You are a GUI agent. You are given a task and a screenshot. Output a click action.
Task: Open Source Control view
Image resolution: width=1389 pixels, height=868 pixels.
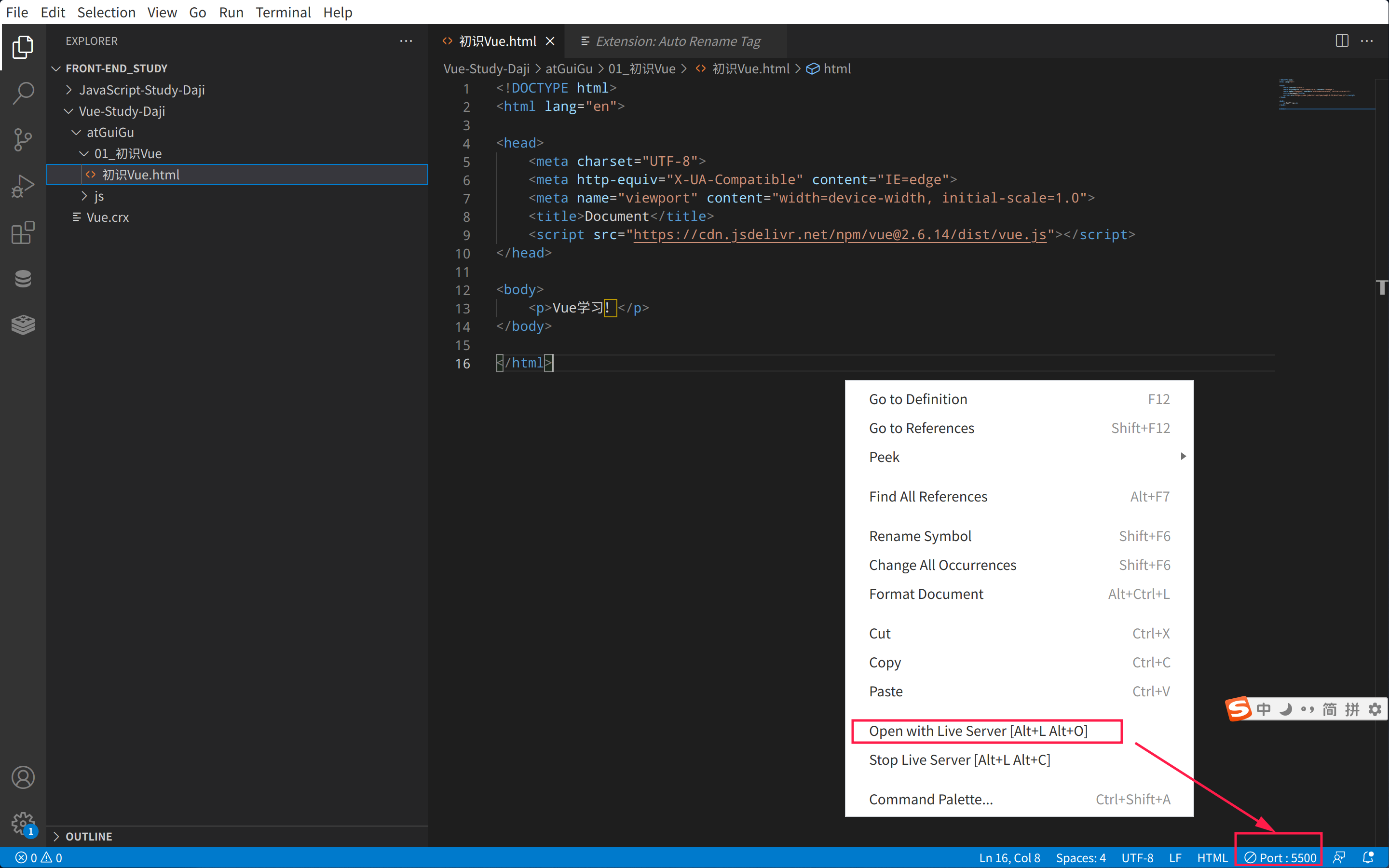pos(23,139)
